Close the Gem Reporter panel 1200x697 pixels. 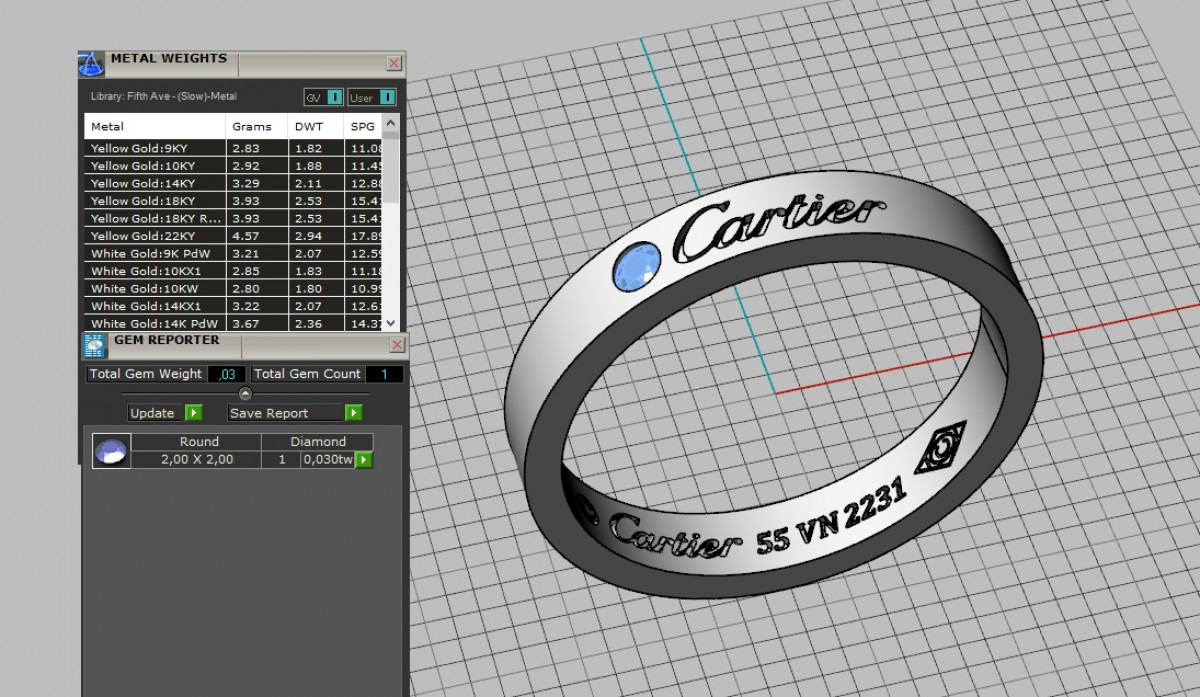point(396,345)
